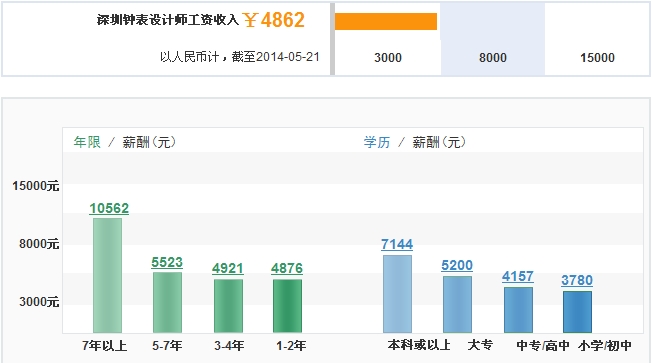Click the 15000元 y-axis label

(x=36, y=186)
